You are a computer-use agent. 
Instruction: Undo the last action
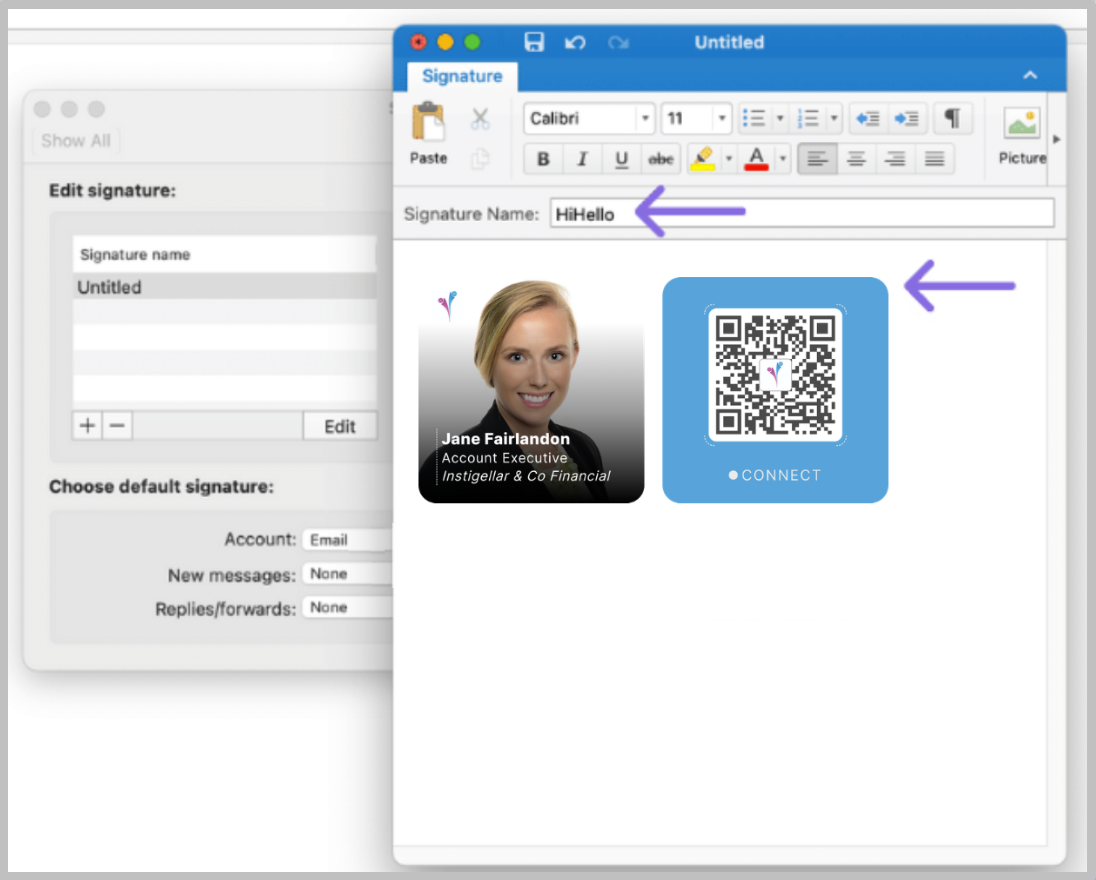(x=575, y=43)
